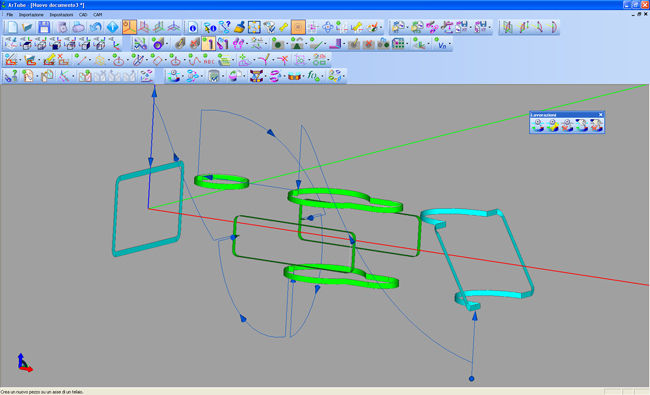Expand the Vn tool dropdown arrow

click(x=449, y=44)
